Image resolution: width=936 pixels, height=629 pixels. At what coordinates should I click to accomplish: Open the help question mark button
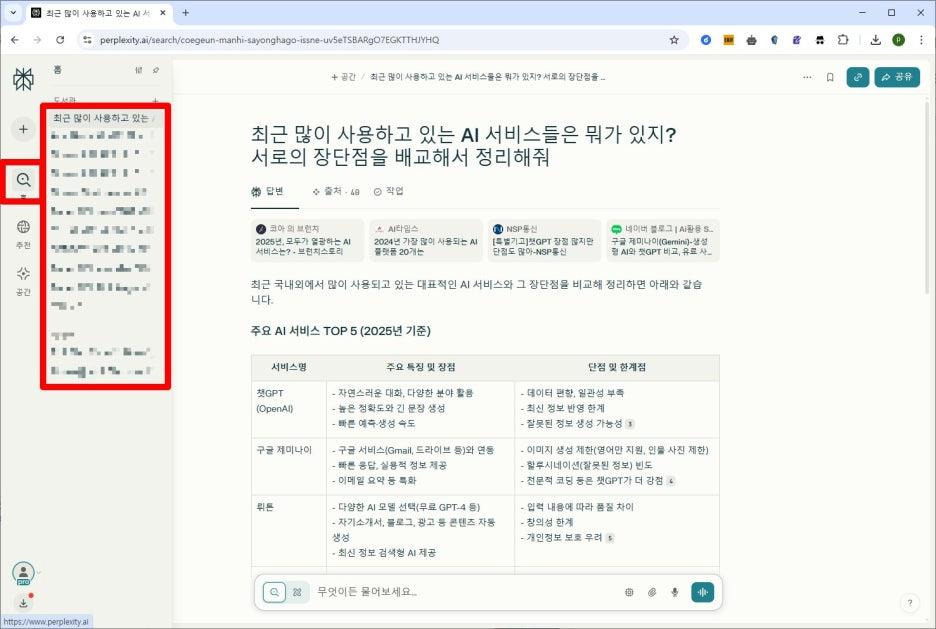[x=910, y=603]
